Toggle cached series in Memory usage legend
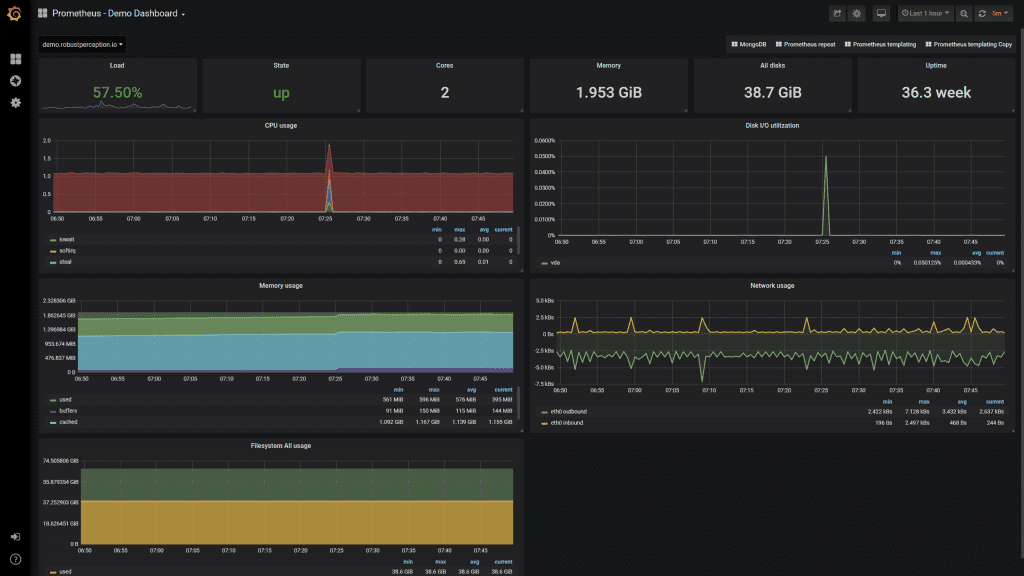 (x=68, y=422)
